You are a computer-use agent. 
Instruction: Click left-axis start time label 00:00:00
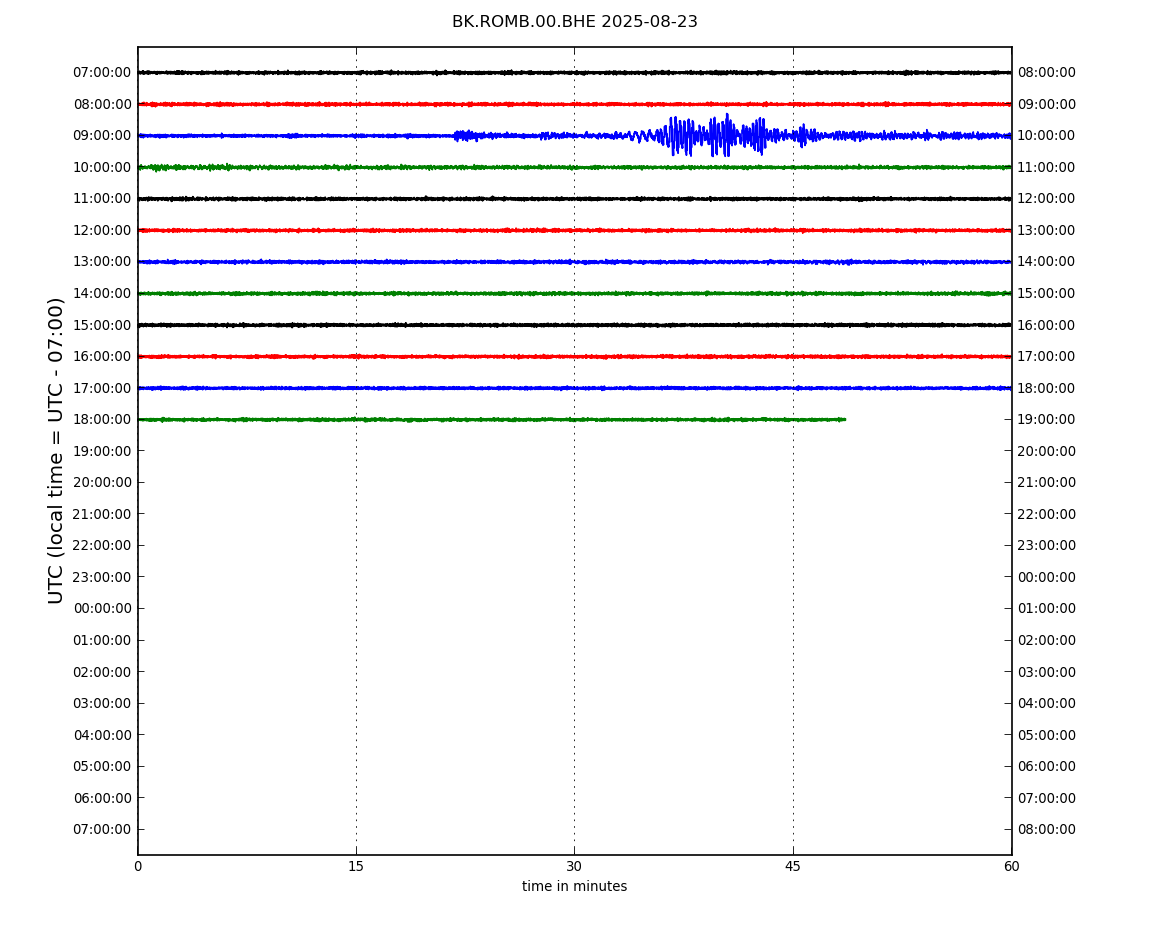tap(102, 609)
